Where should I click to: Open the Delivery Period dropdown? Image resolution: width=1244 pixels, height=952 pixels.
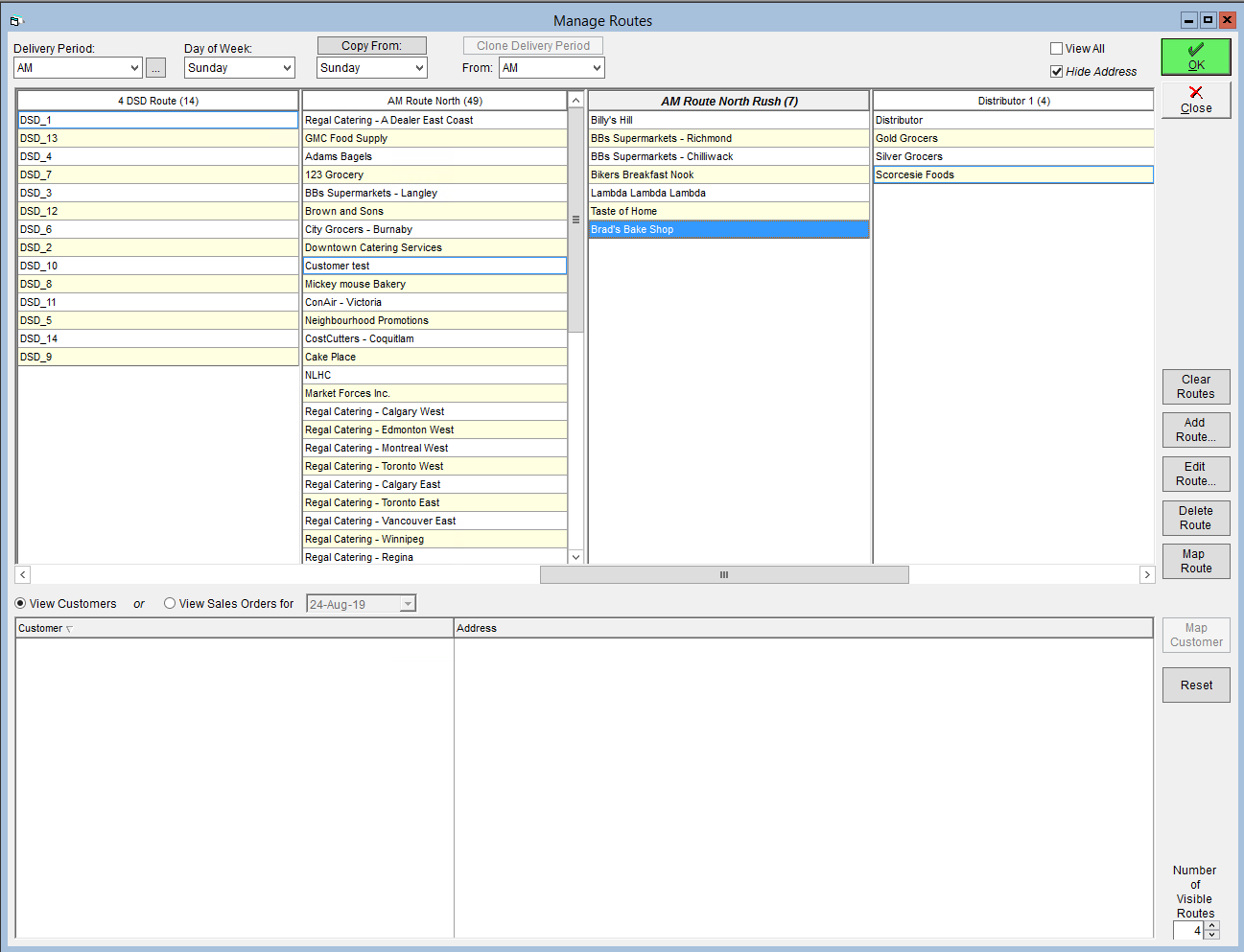click(x=134, y=68)
